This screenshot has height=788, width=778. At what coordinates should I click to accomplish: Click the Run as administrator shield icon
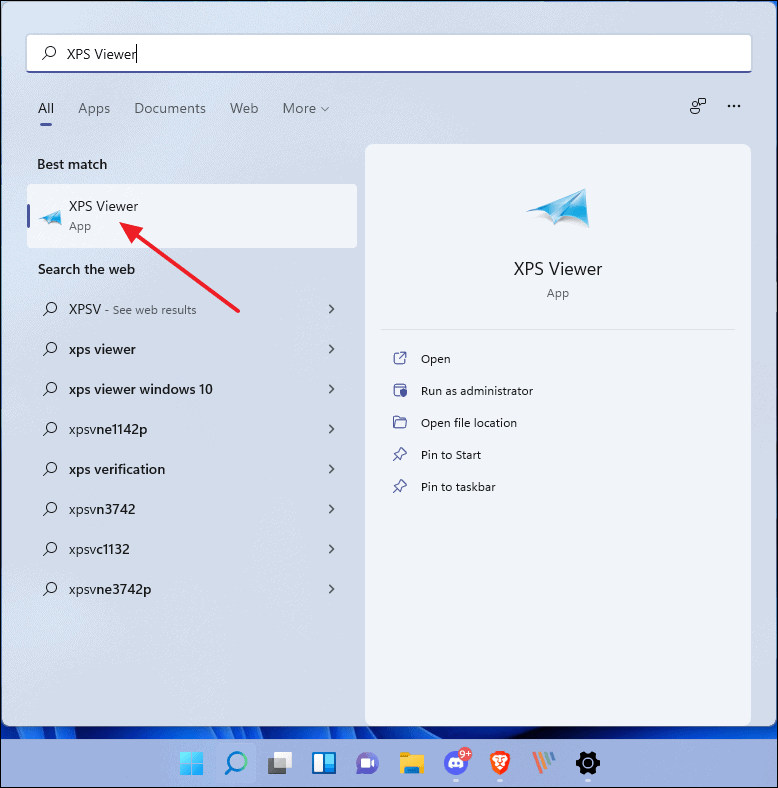[400, 390]
